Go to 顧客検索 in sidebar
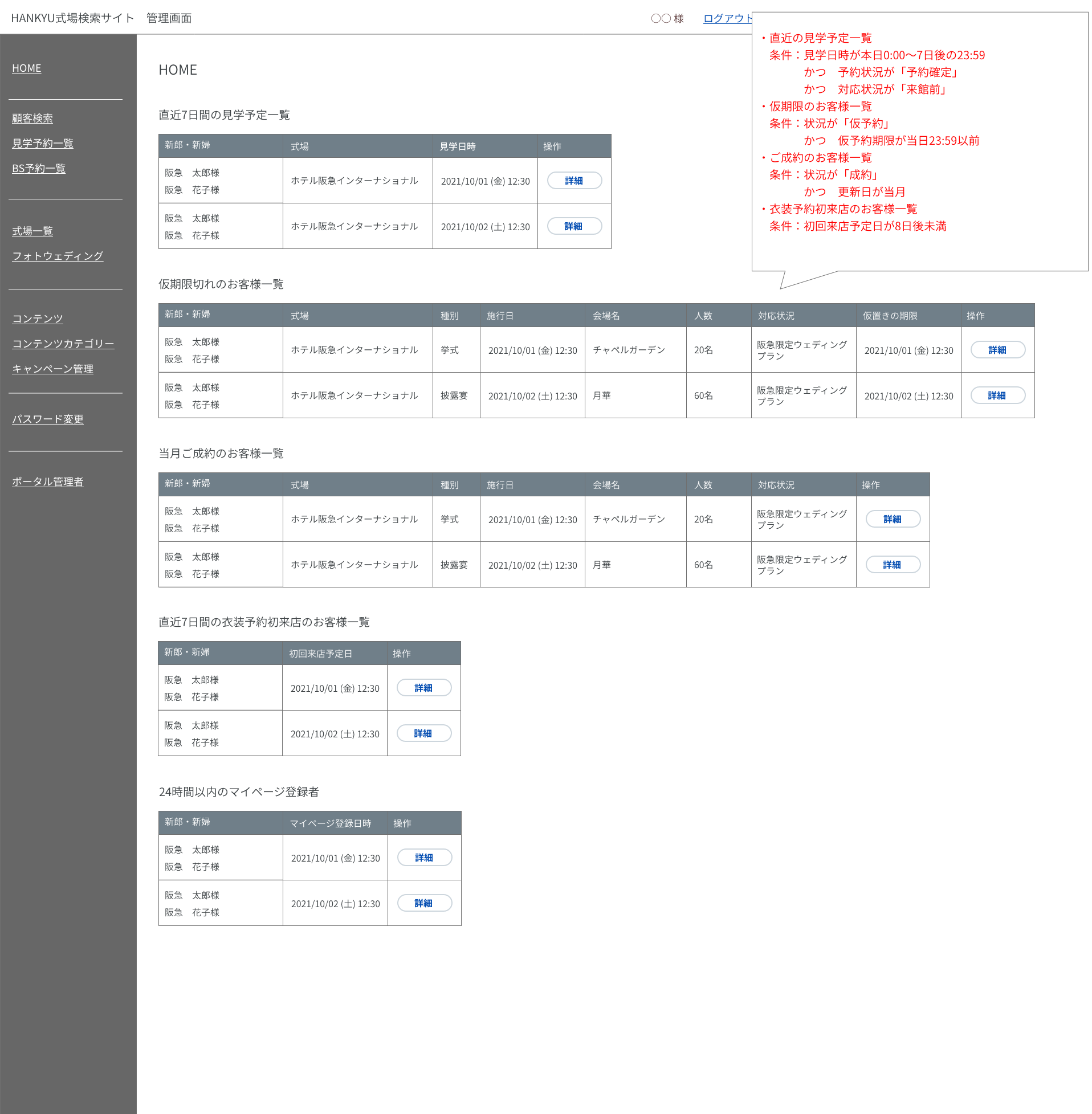 pyautogui.click(x=32, y=118)
